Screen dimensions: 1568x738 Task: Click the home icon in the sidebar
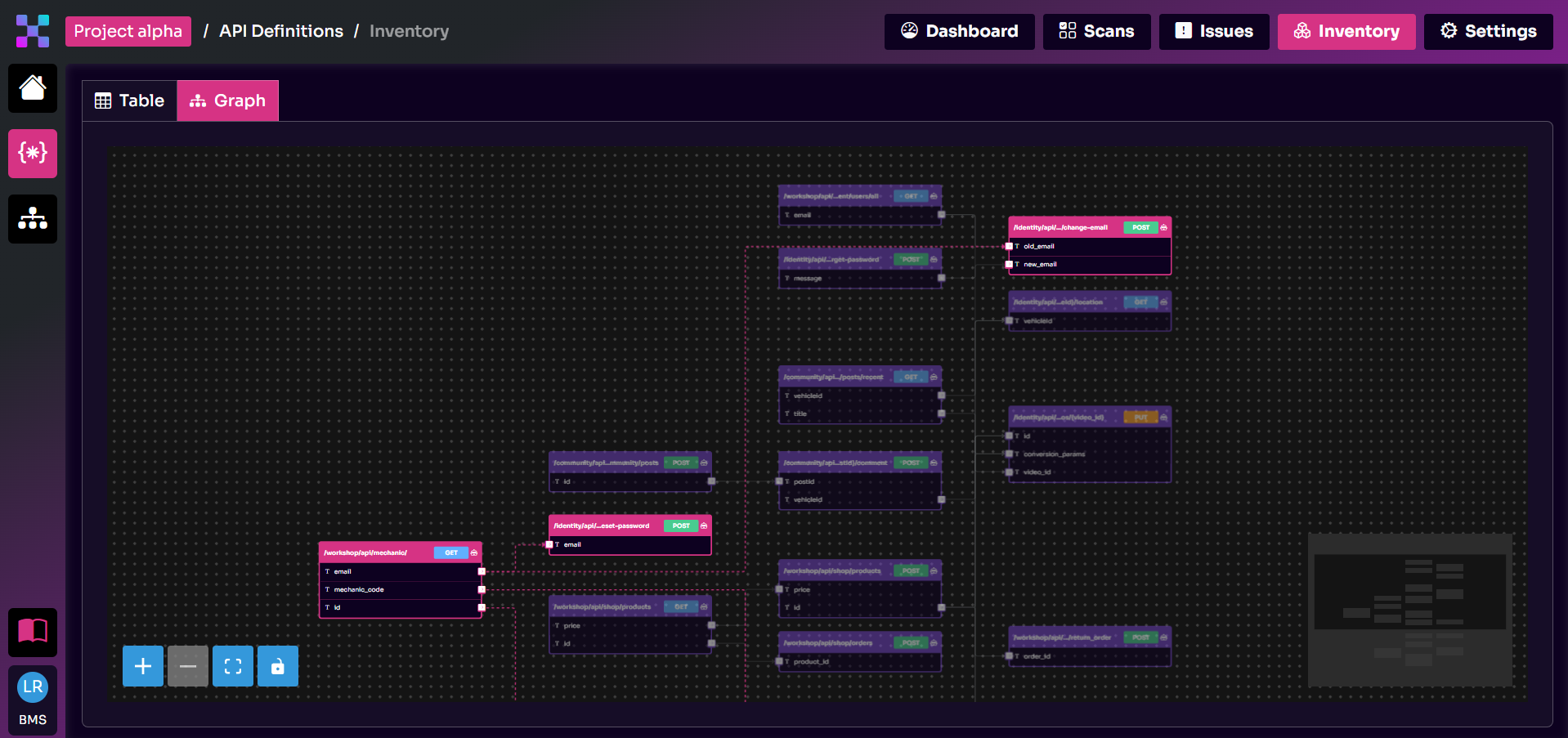33,88
